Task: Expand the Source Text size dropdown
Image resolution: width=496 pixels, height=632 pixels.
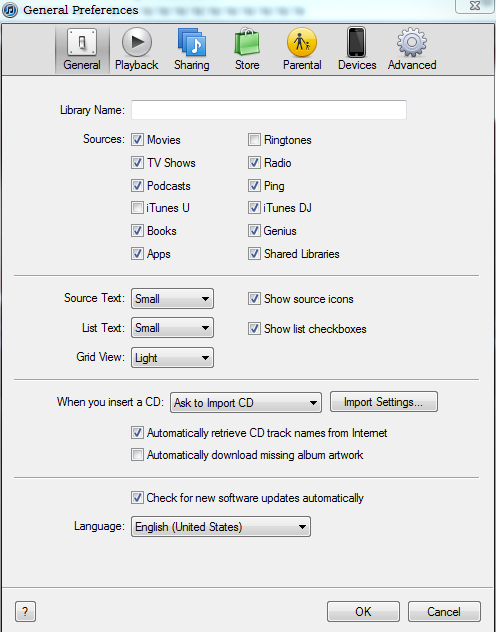Action: coord(172,299)
